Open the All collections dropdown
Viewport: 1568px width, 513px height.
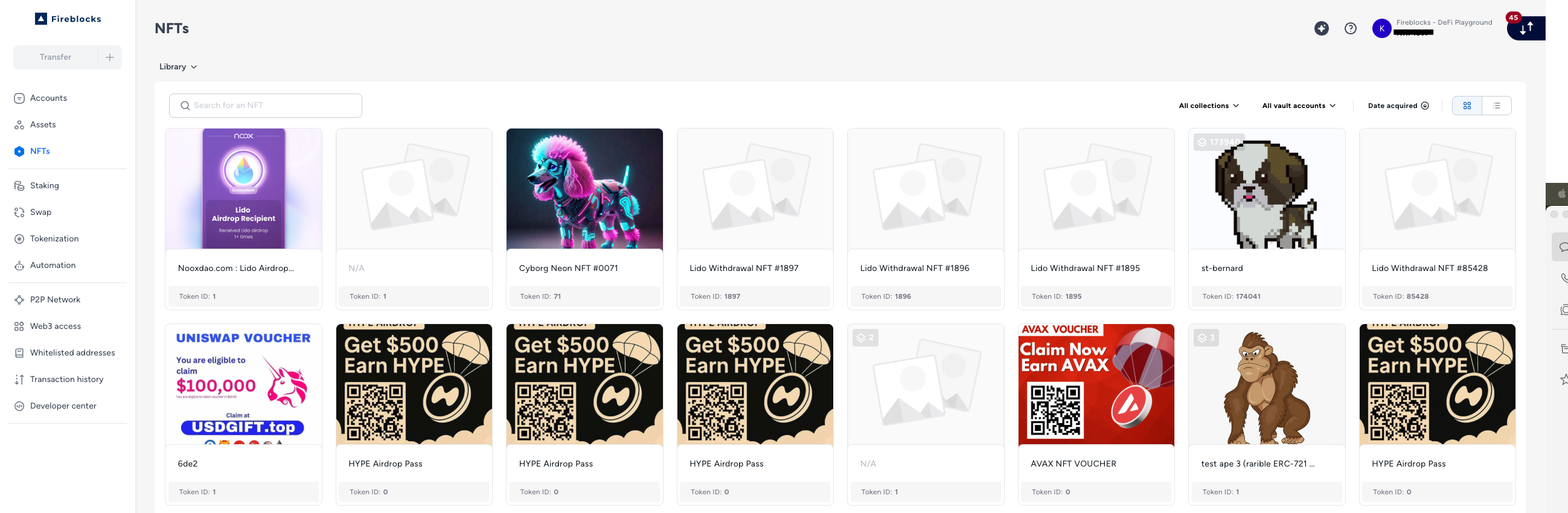tap(1208, 106)
